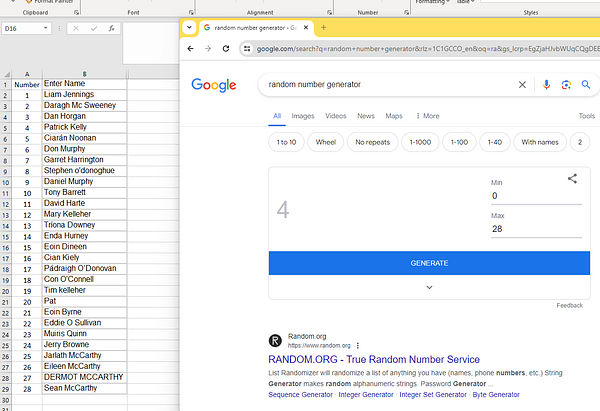Select Excel row 16 header

coord(6,248)
